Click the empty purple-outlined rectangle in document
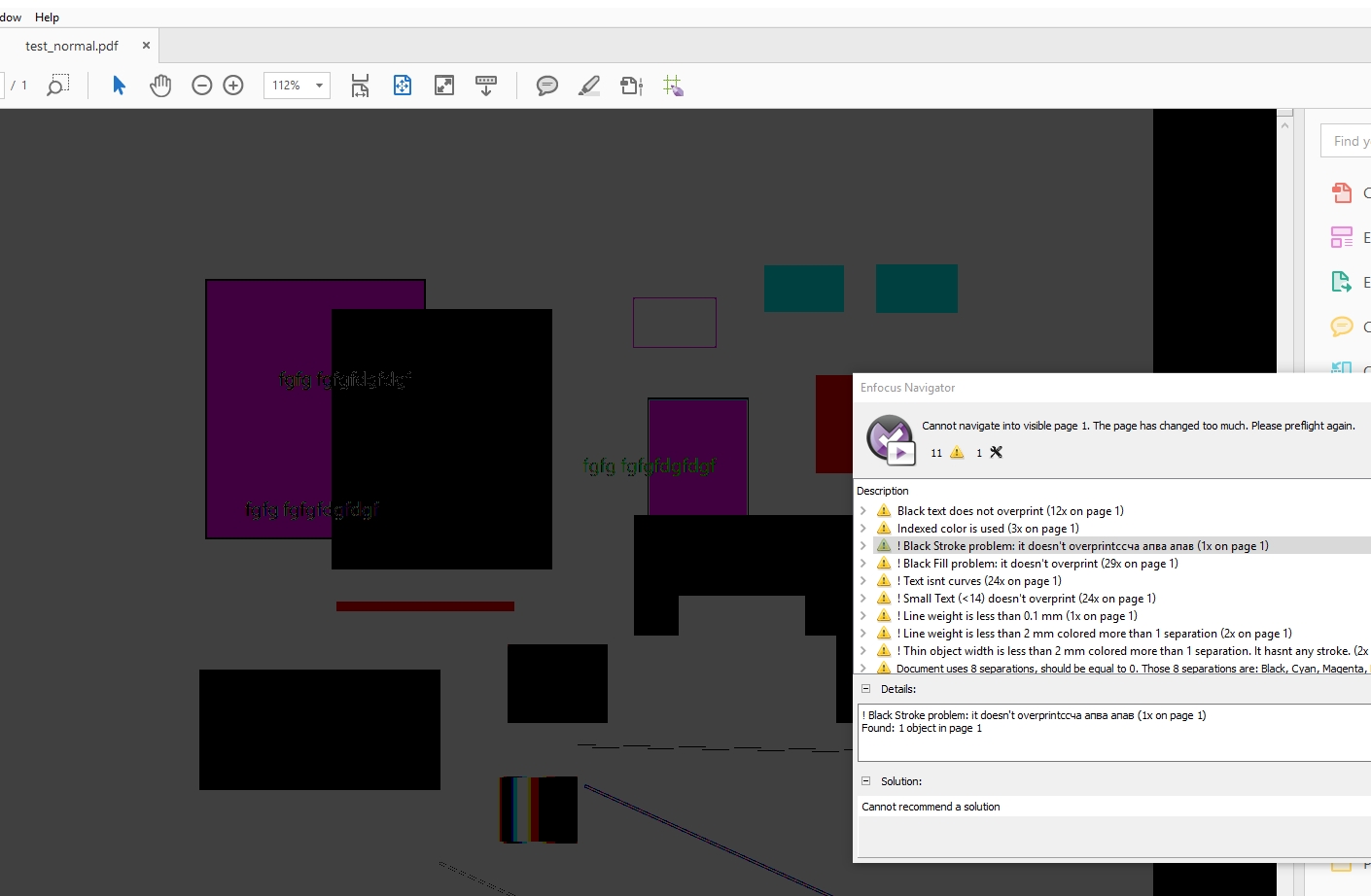This screenshot has height=896, width=1371. (675, 323)
